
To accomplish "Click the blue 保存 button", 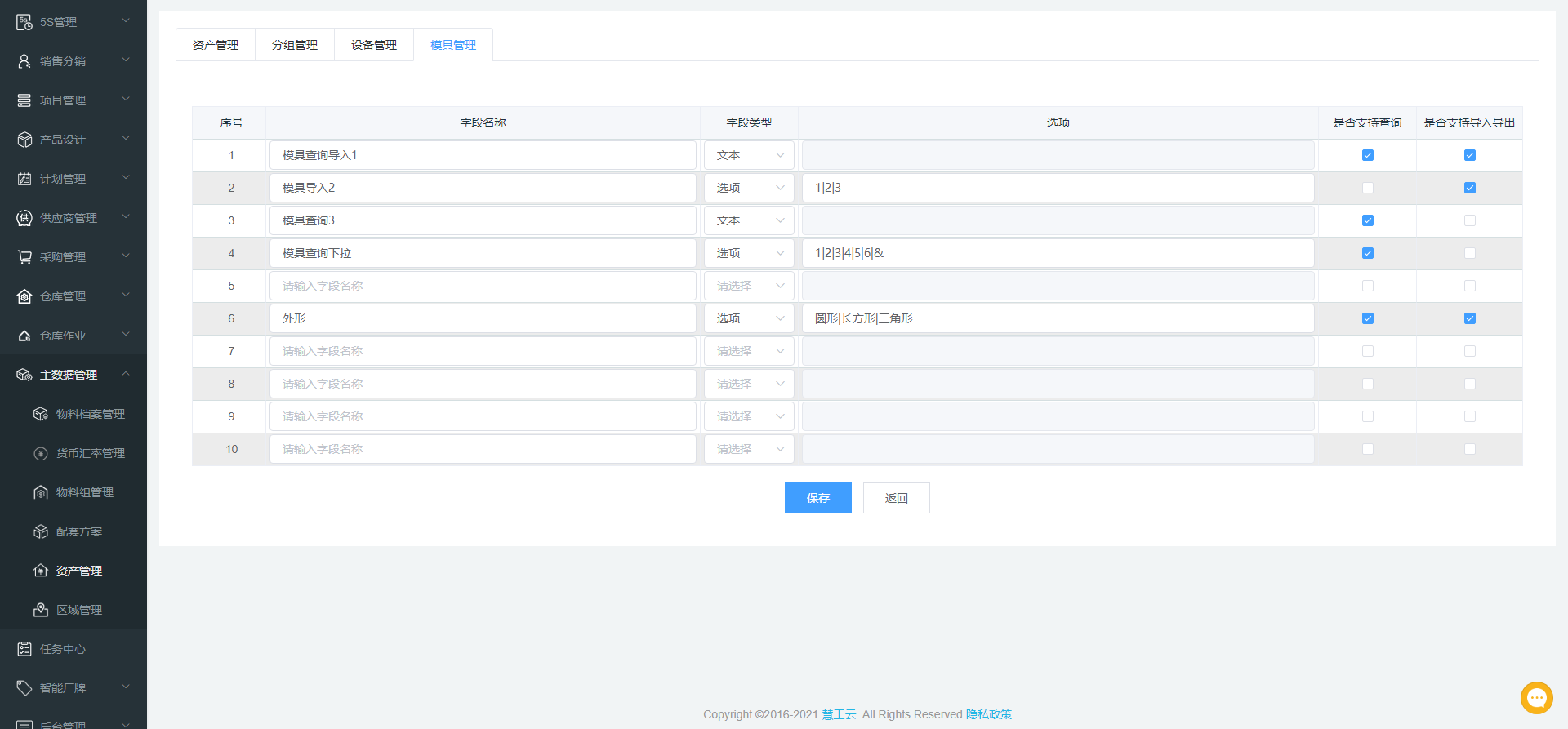I will tap(817, 498).
